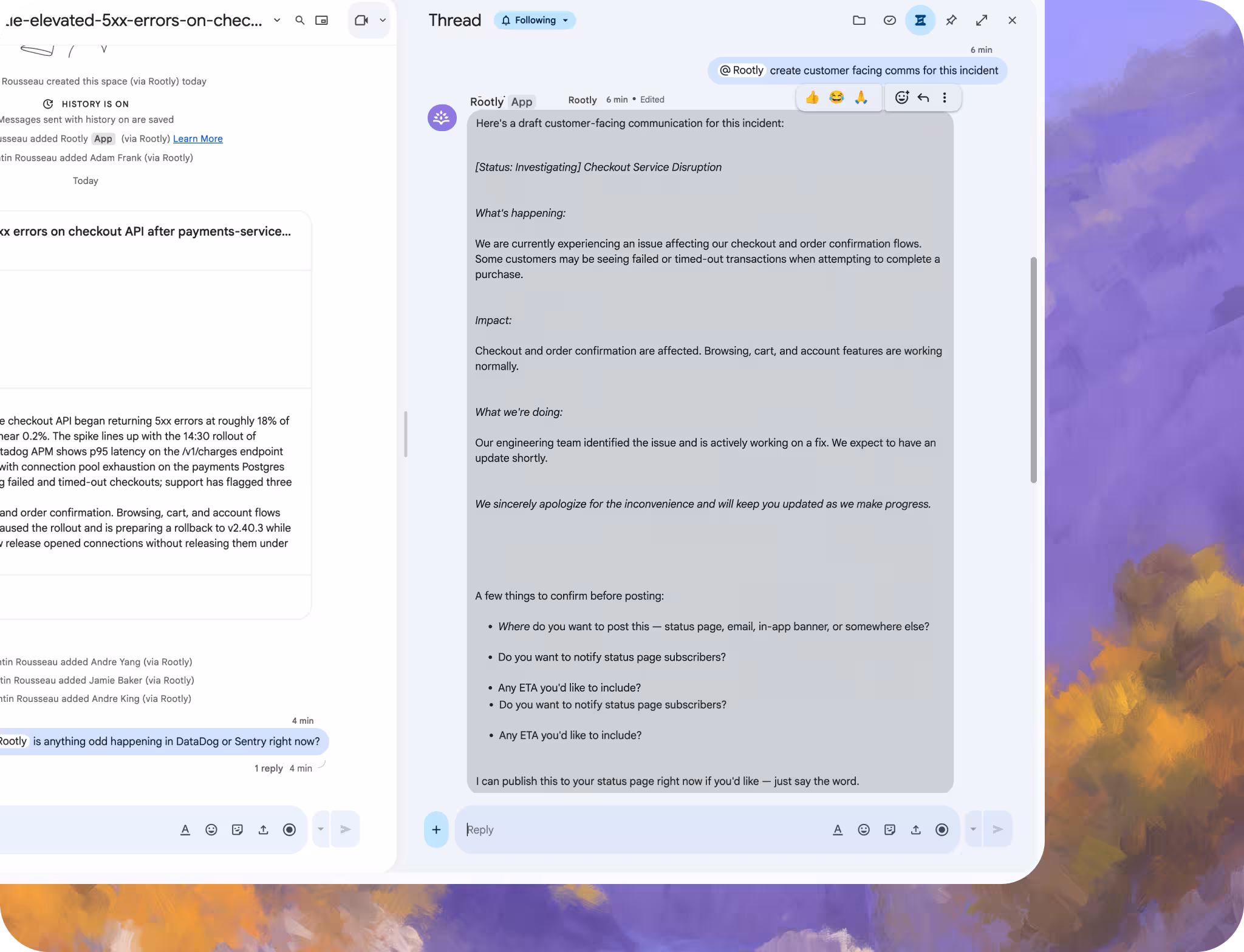Viewport: 1244px width, 952px height.
Task: Click the plus button beside Reply field
Action: click(436, 829)
